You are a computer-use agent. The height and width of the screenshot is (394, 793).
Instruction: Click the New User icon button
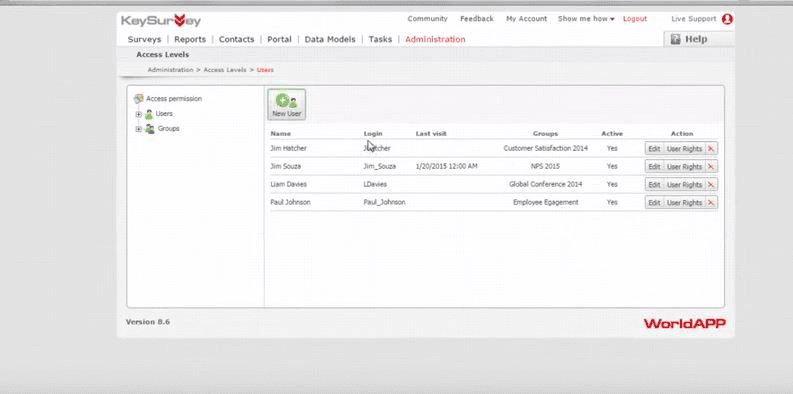tap(286, 105)
